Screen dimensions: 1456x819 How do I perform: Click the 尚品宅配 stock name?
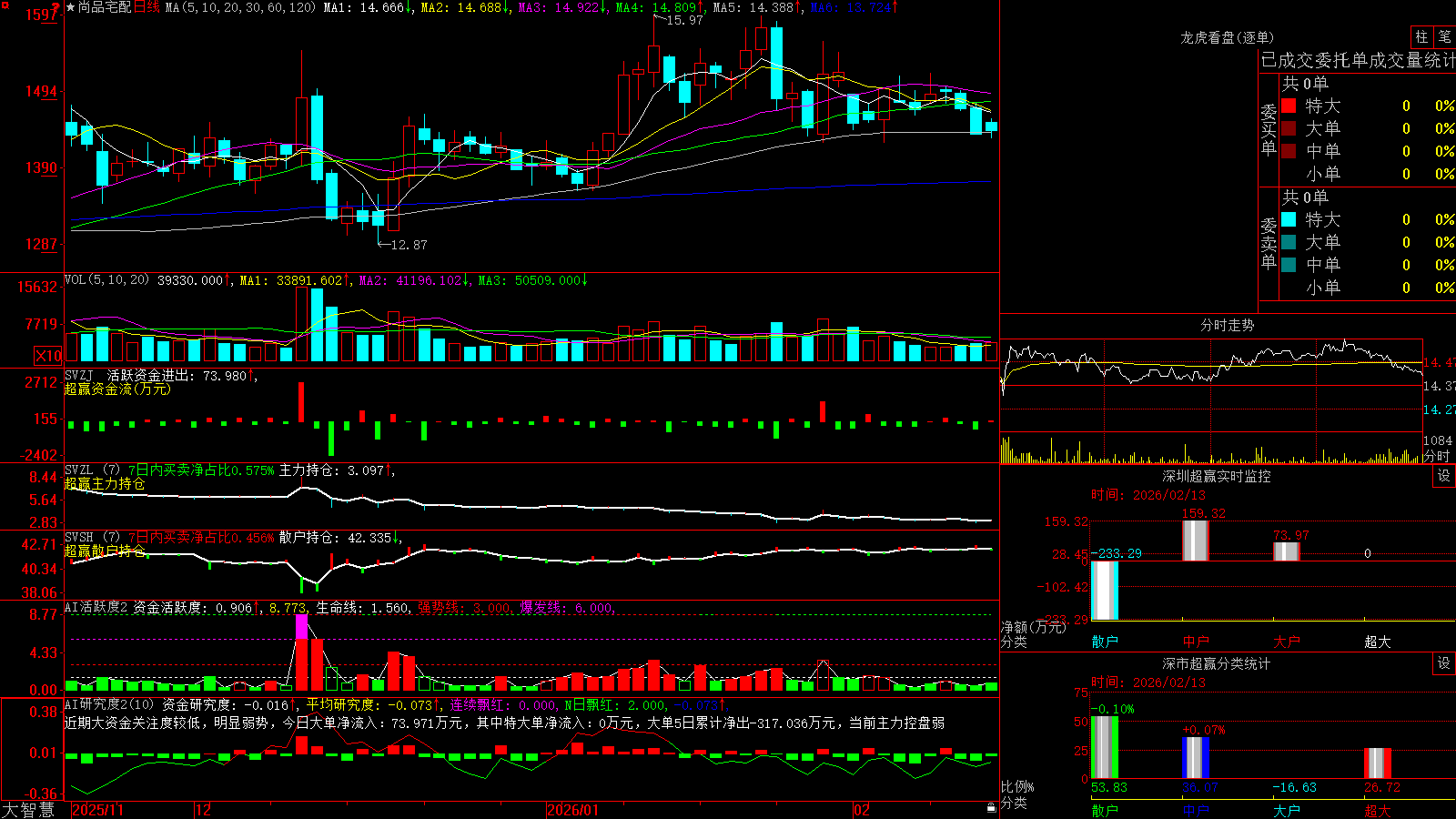click(x=105, y=7)
